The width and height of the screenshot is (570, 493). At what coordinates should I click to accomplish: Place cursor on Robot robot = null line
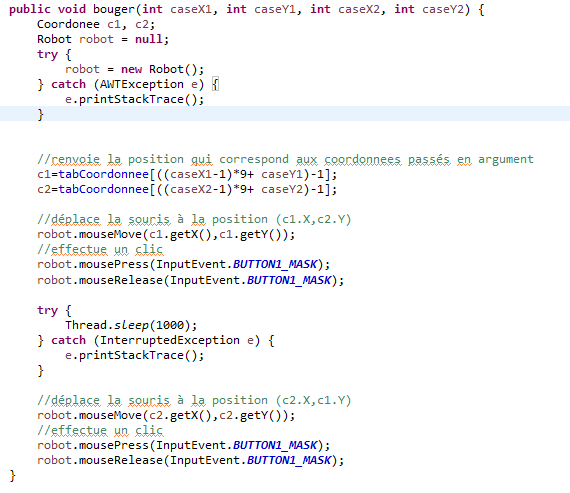pyautogui.click(x=103, y=39)
